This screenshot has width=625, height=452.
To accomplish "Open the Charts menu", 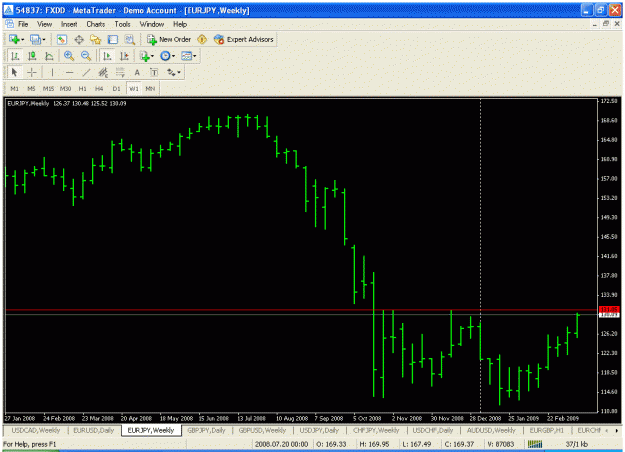I will click(96, 24).
